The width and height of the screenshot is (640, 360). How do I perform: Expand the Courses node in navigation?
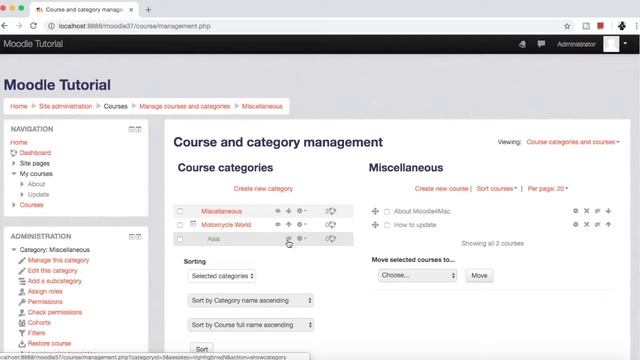point(14,205)
